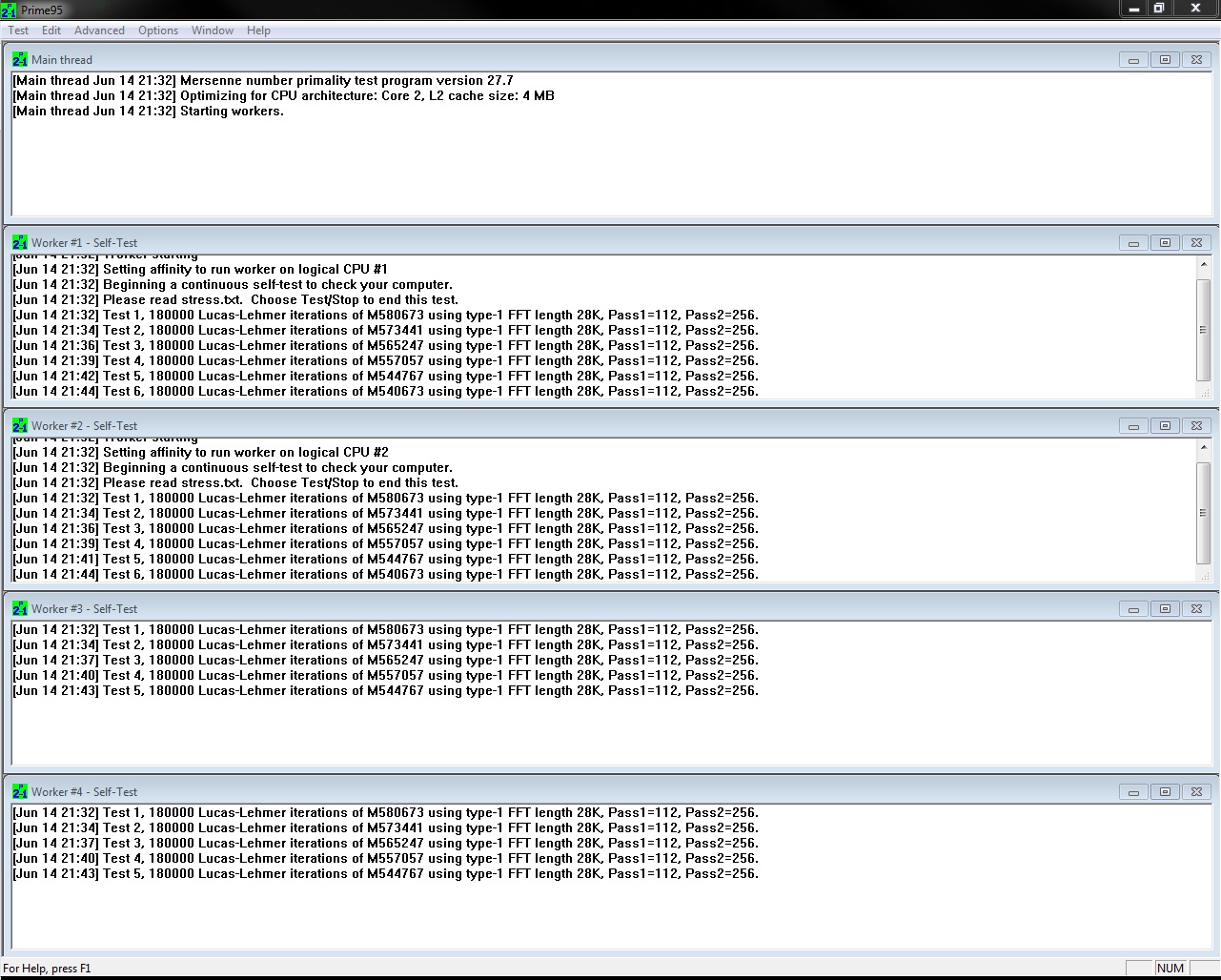Image resolution: width=1221 pixels, height=980 pixels.
Task: Click the 'Worker #4 - Self-Test' title text
Action: click(85, 791)
